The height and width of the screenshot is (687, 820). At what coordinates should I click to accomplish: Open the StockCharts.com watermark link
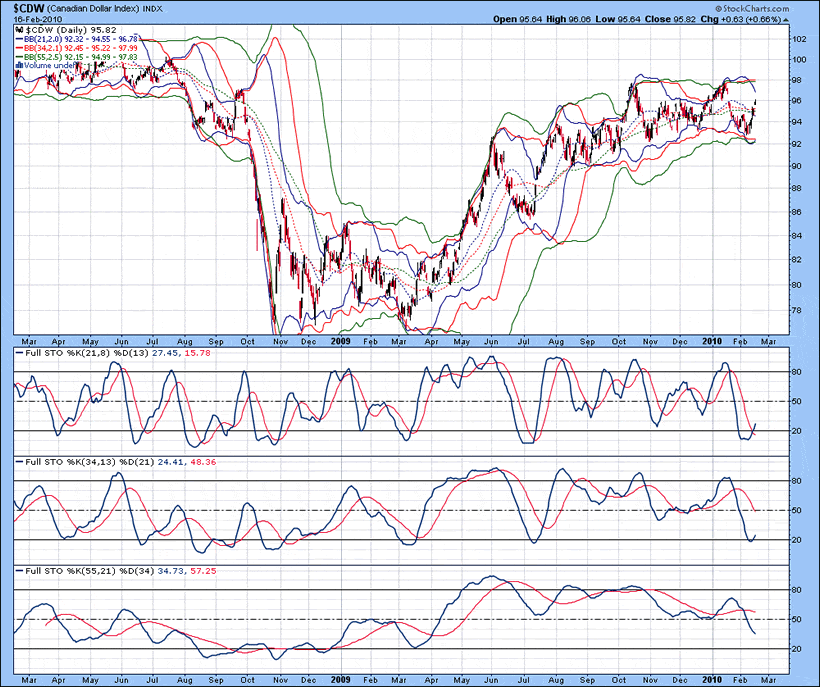(761, 8)
